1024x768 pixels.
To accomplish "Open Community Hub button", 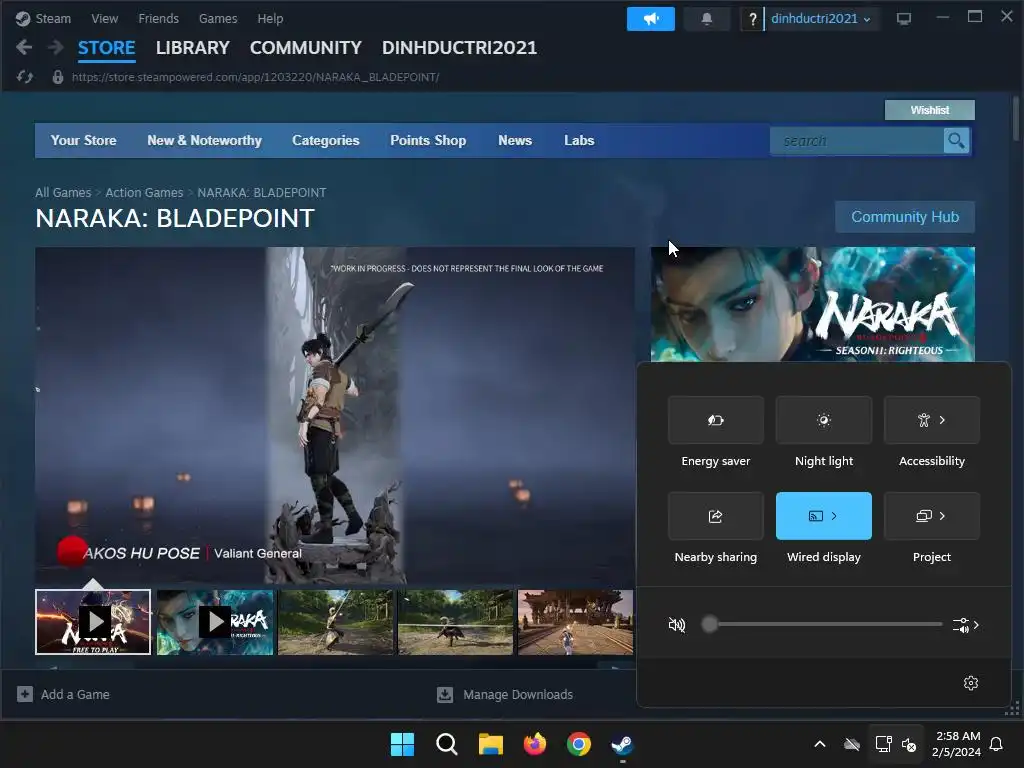I will pos(905,217).
